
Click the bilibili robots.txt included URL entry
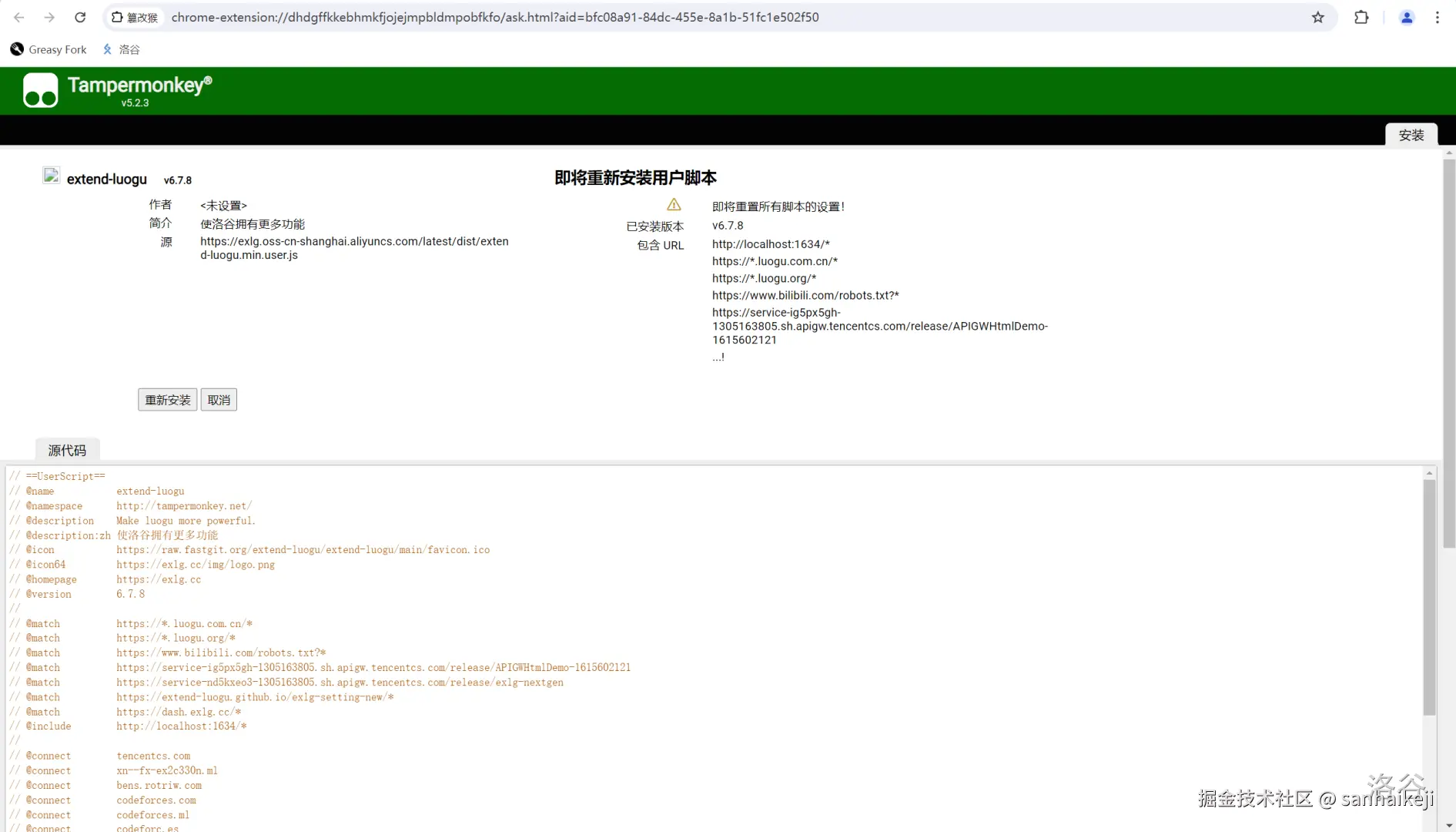click(805, 295)
